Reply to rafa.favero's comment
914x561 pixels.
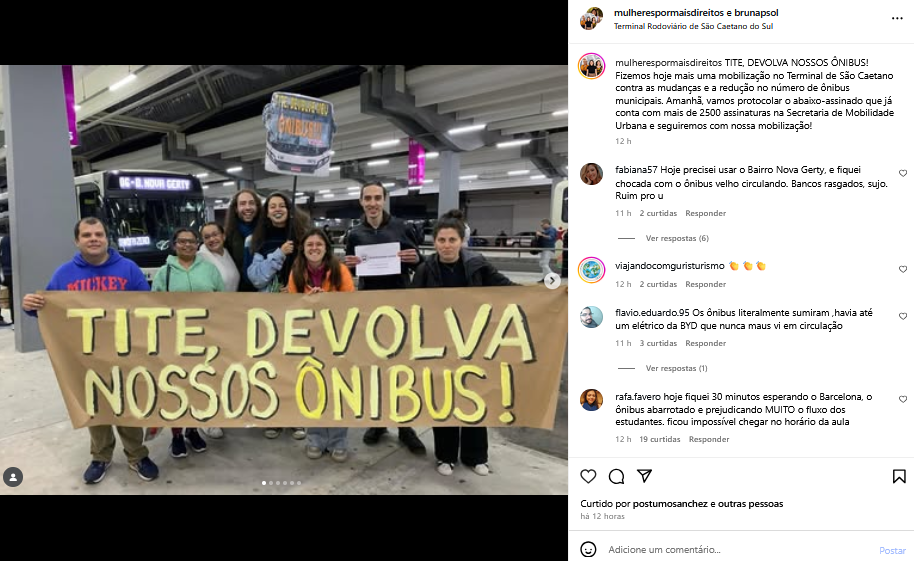(709, 439)
